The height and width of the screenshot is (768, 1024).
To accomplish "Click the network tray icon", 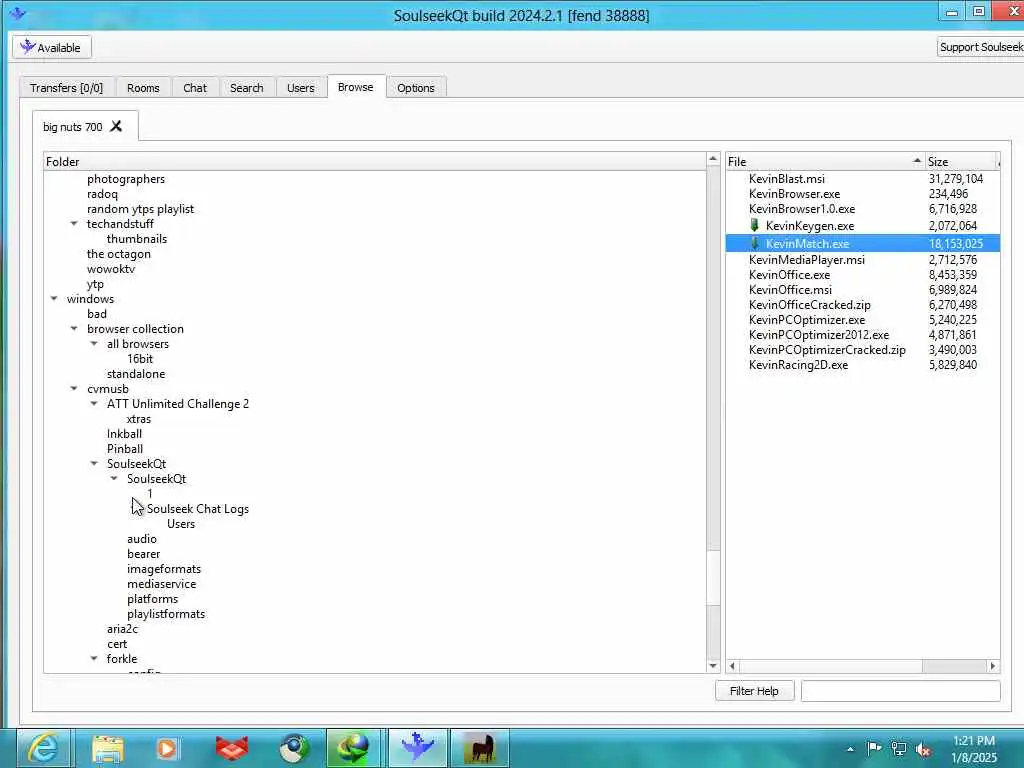I will [x=899, y=749].
